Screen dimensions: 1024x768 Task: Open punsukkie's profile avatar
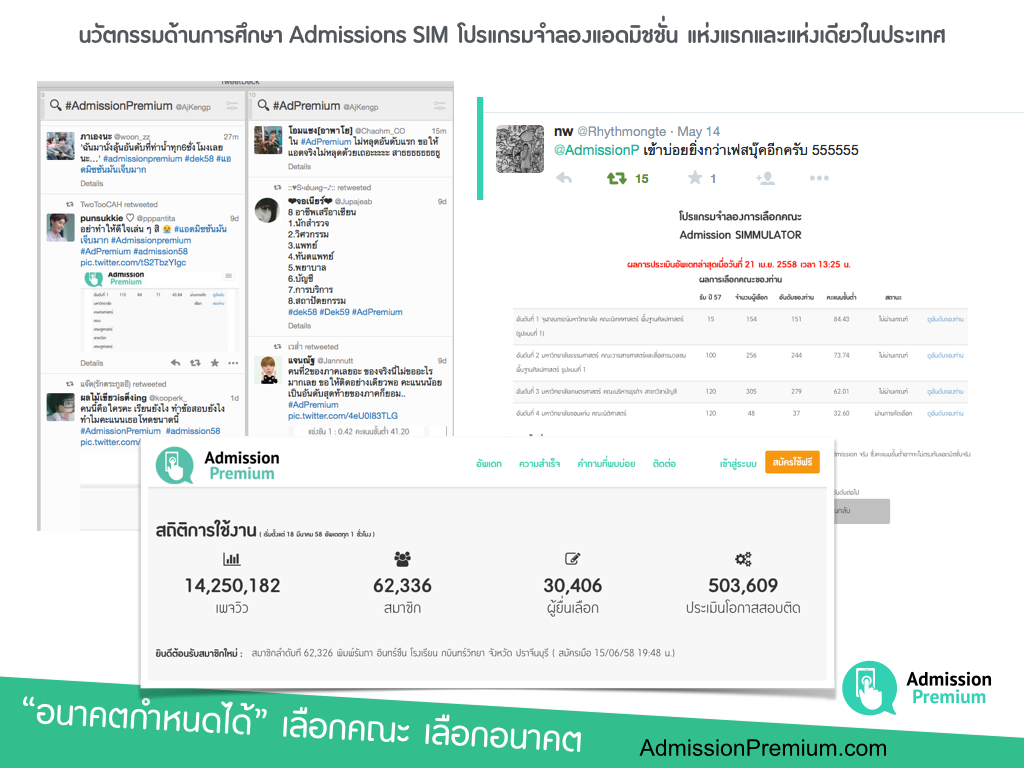(x=60, y=227)
